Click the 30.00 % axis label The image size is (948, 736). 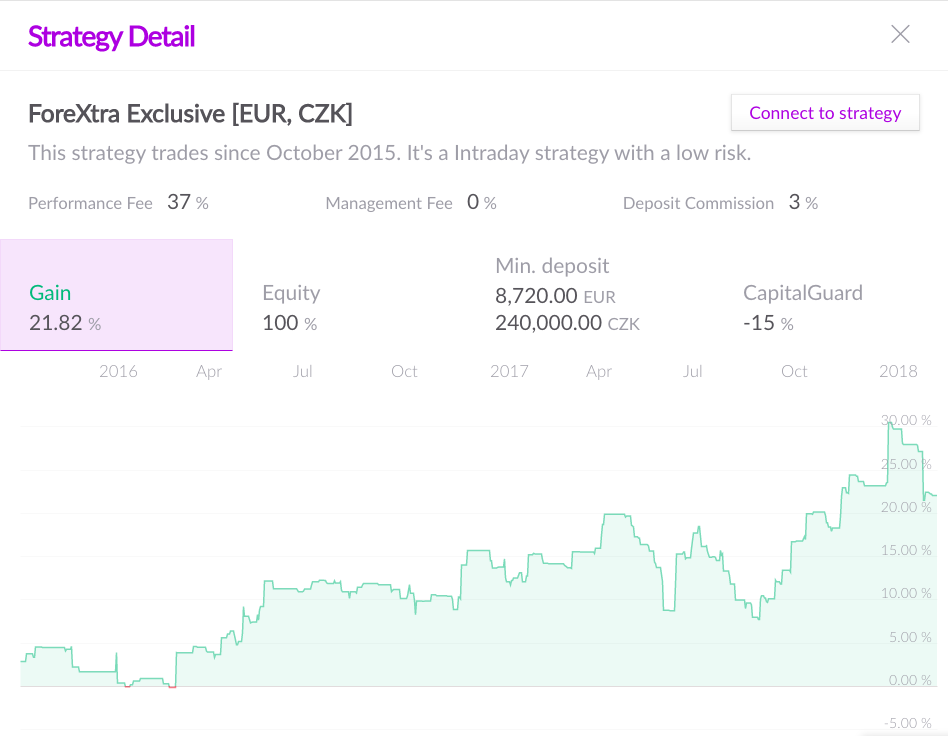coord(906,420)
